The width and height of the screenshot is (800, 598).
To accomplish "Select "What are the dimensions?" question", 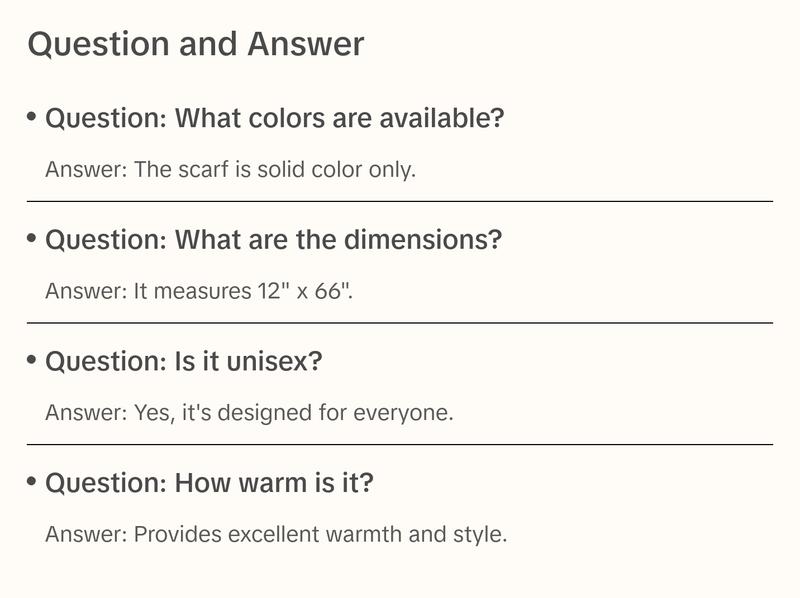I will (x=274, y=241).
